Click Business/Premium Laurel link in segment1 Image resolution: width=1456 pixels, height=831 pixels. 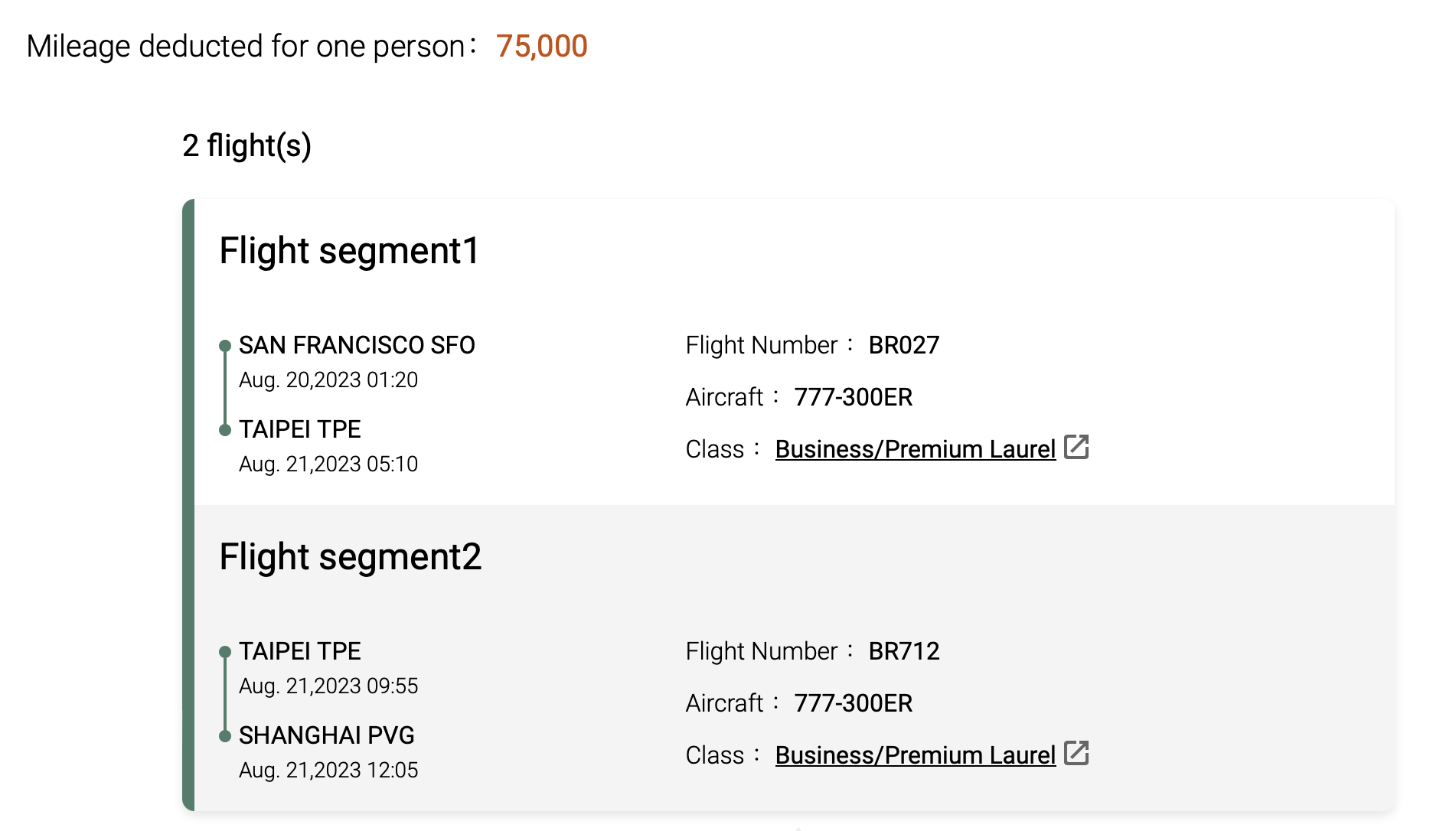915,449
